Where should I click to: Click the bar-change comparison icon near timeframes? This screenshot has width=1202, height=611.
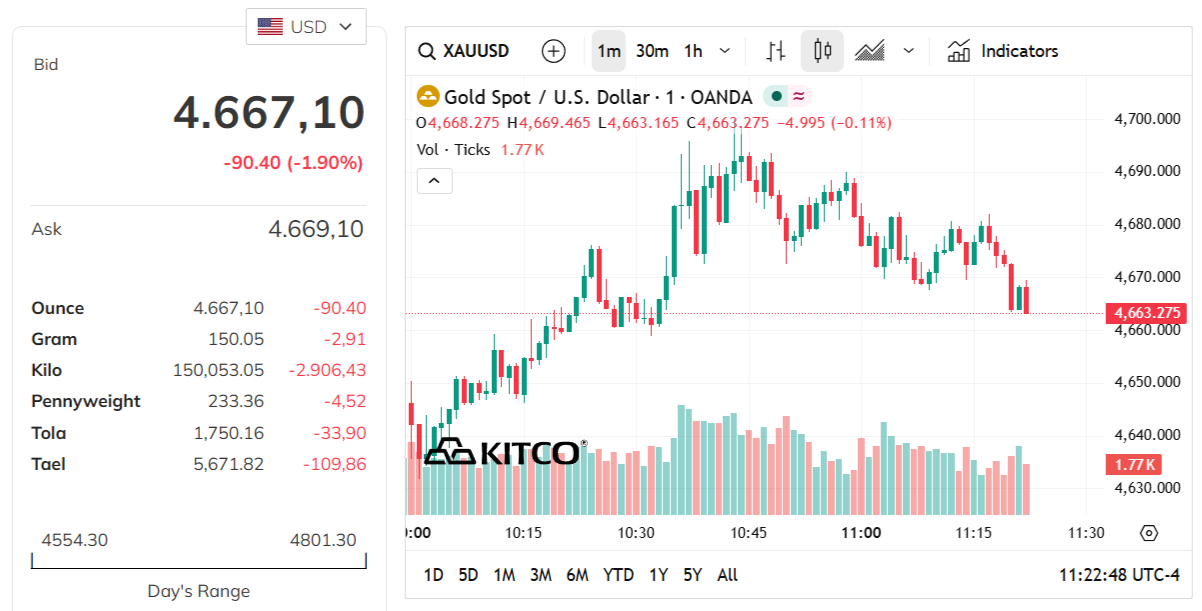click(774, 50)
